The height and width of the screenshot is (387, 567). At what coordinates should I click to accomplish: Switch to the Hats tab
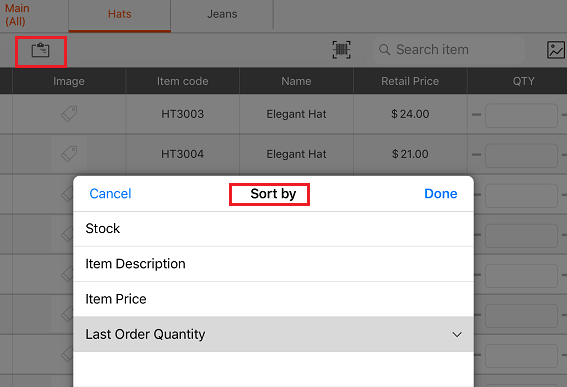click(x=120, y=14)
